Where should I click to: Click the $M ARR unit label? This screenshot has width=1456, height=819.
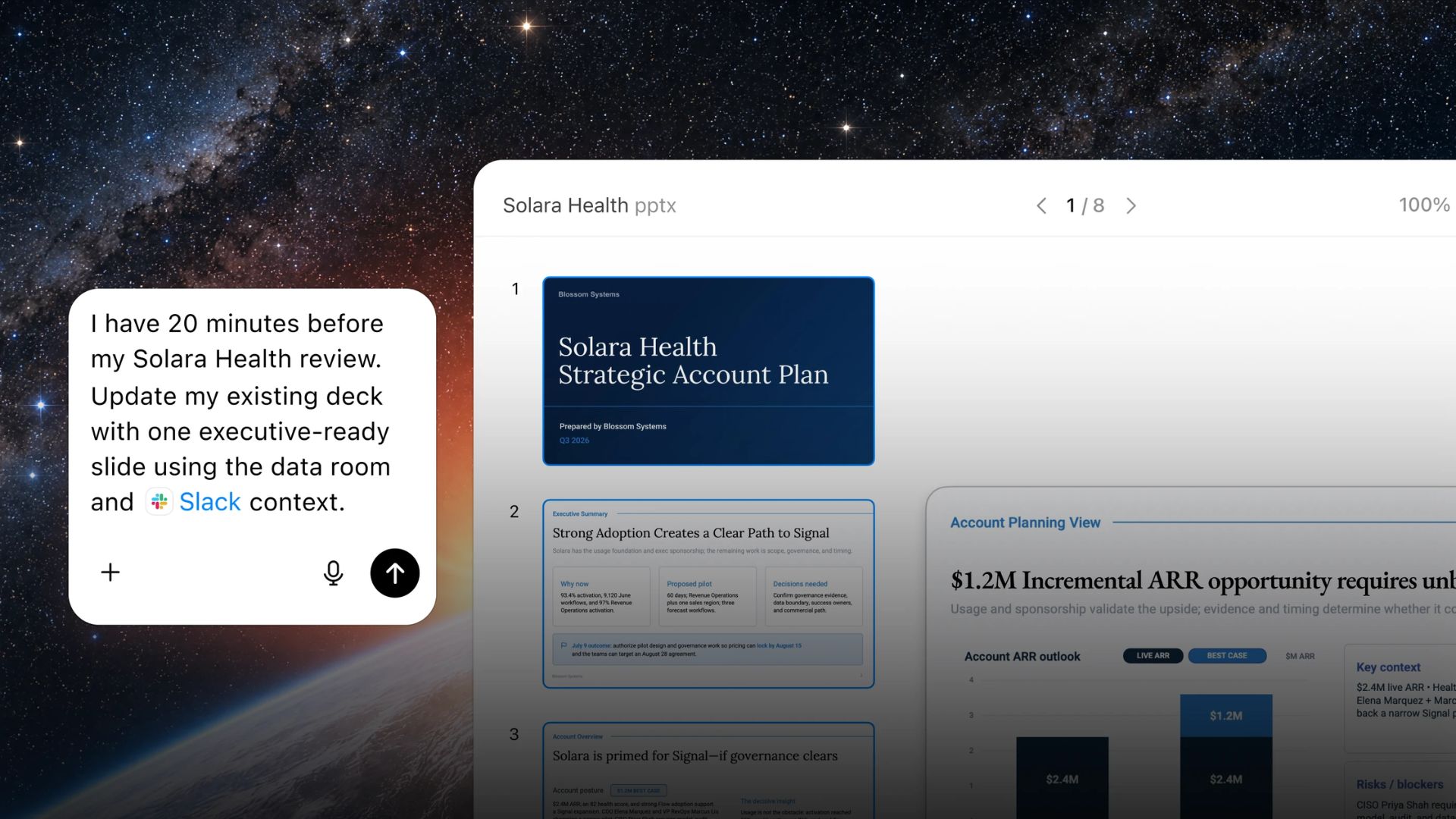click(1300, 657)
